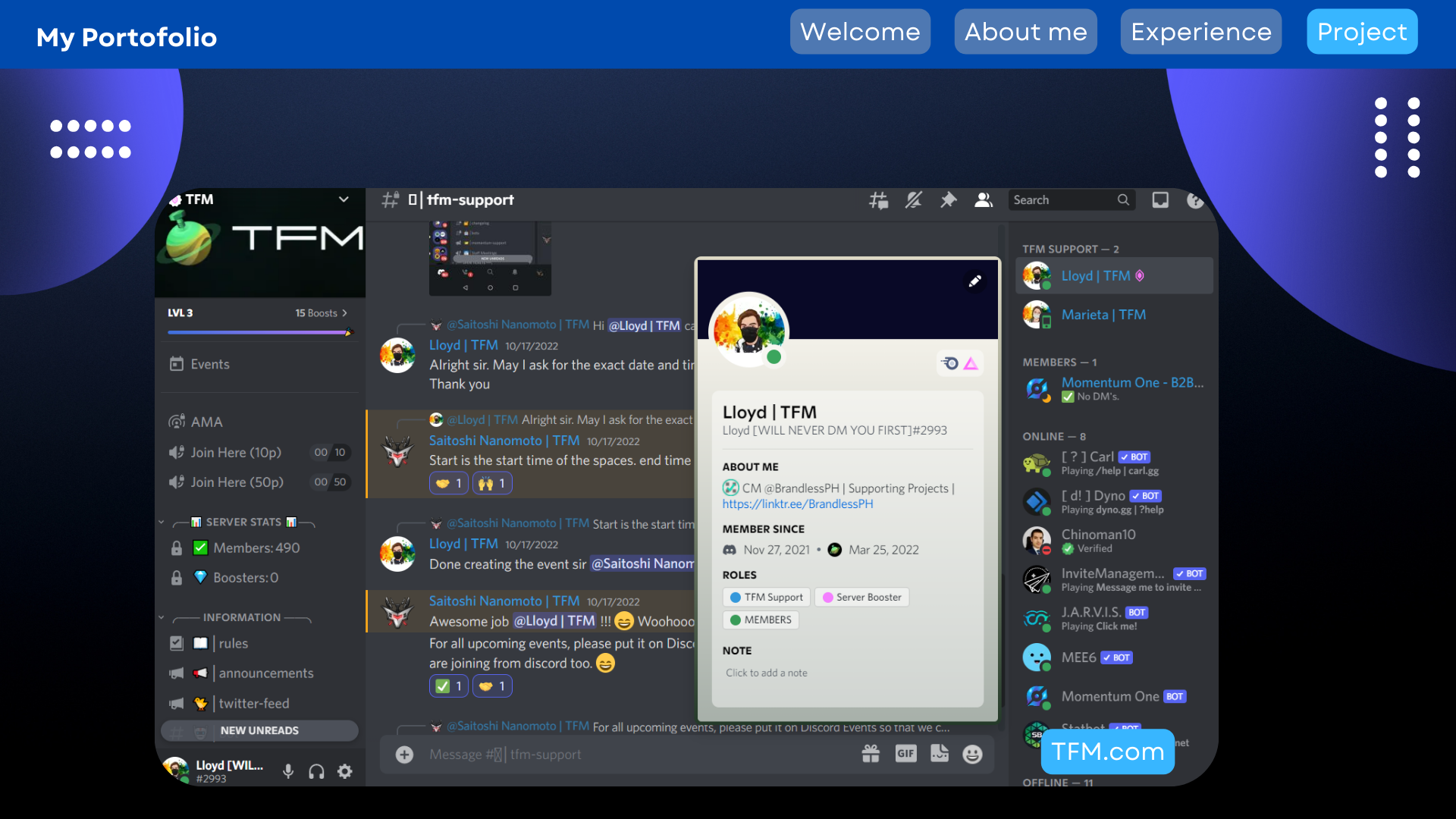Open the About me tab
This screenshot has height=819, width=1456.
(1025, 32)
